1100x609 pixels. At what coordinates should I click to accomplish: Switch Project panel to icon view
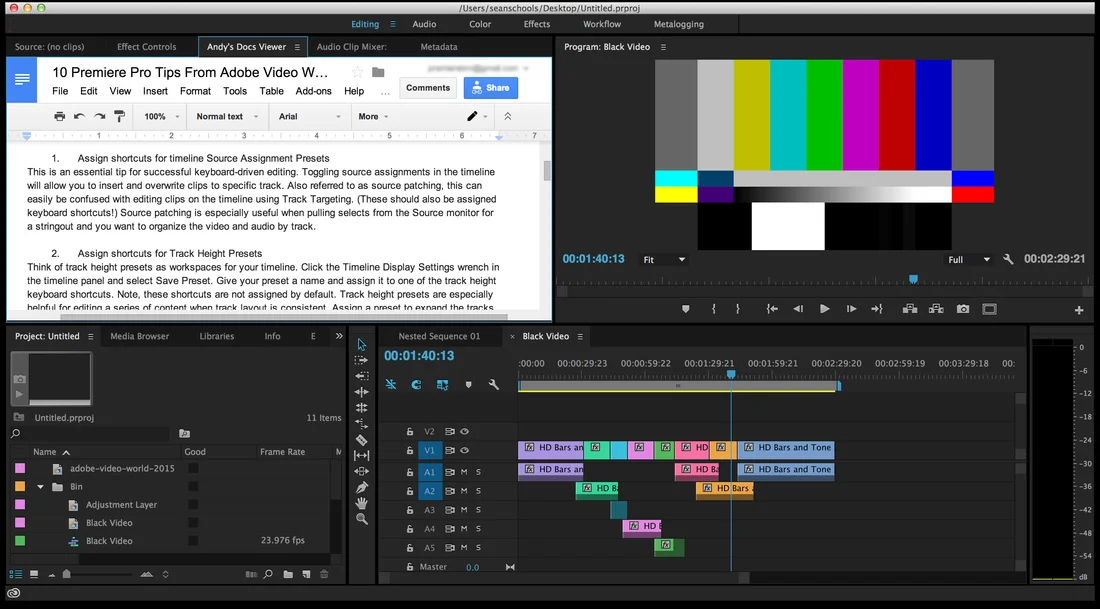(x=34, y=574)
